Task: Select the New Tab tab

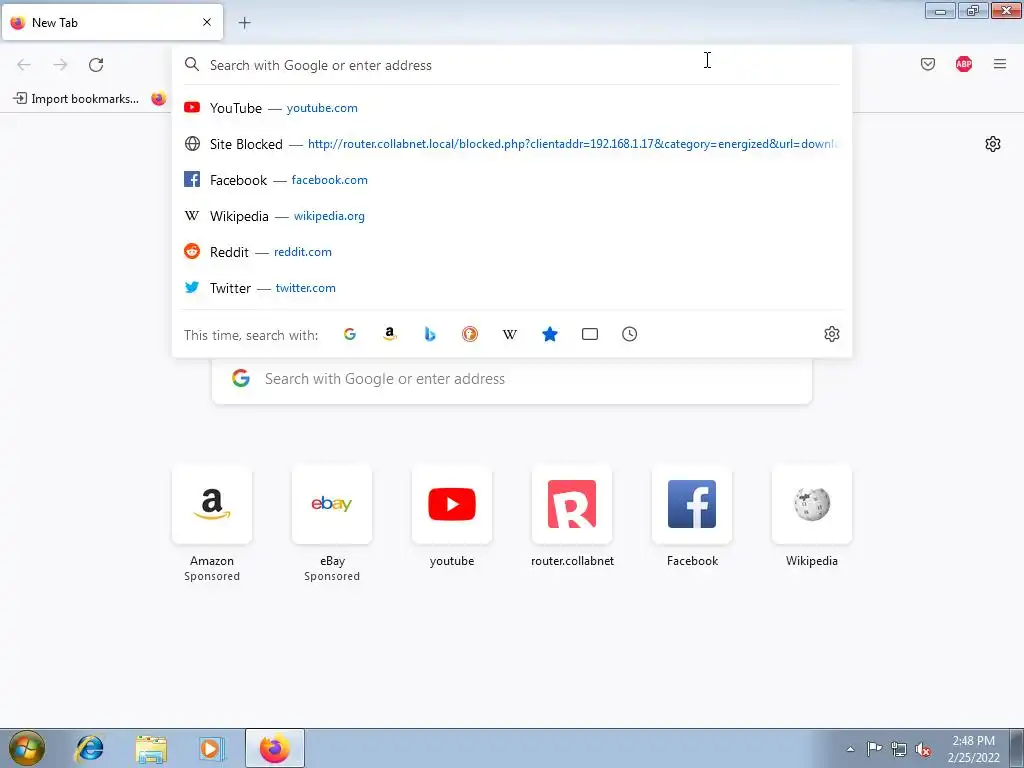Action: pyautogui.click(x=112, y=22)
